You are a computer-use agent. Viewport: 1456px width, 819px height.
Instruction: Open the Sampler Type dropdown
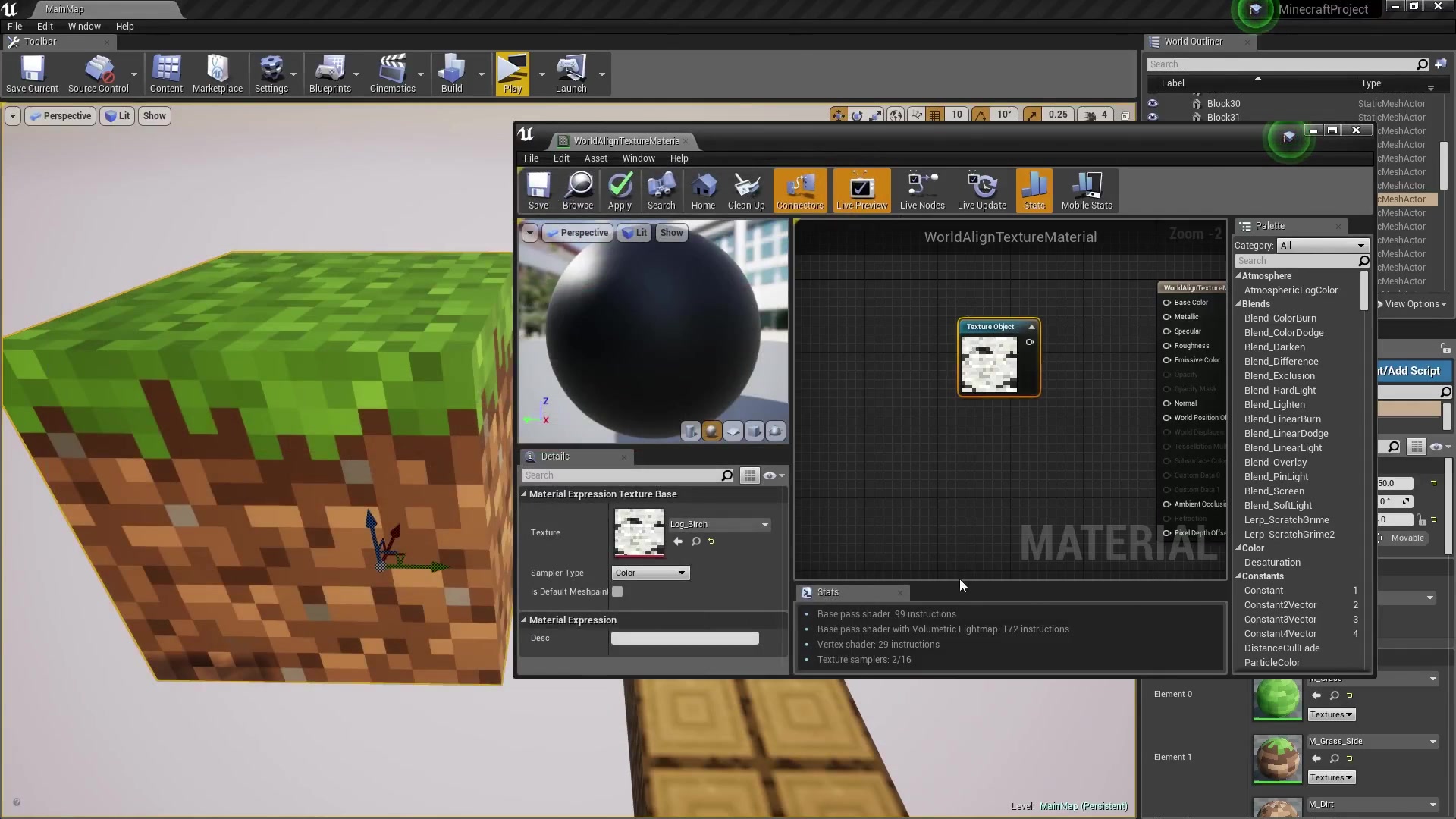(x=649, y=571)
